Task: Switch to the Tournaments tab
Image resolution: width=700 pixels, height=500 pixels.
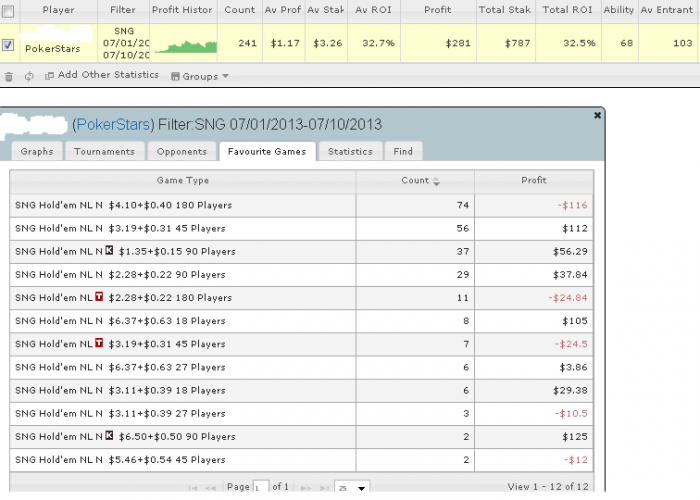Action: pos(104,151)
